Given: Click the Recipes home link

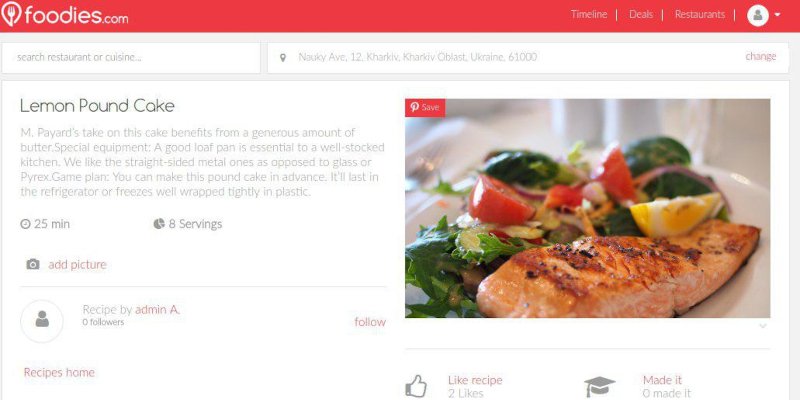Looking at the screenshot, I should click(x=59, y=372).
